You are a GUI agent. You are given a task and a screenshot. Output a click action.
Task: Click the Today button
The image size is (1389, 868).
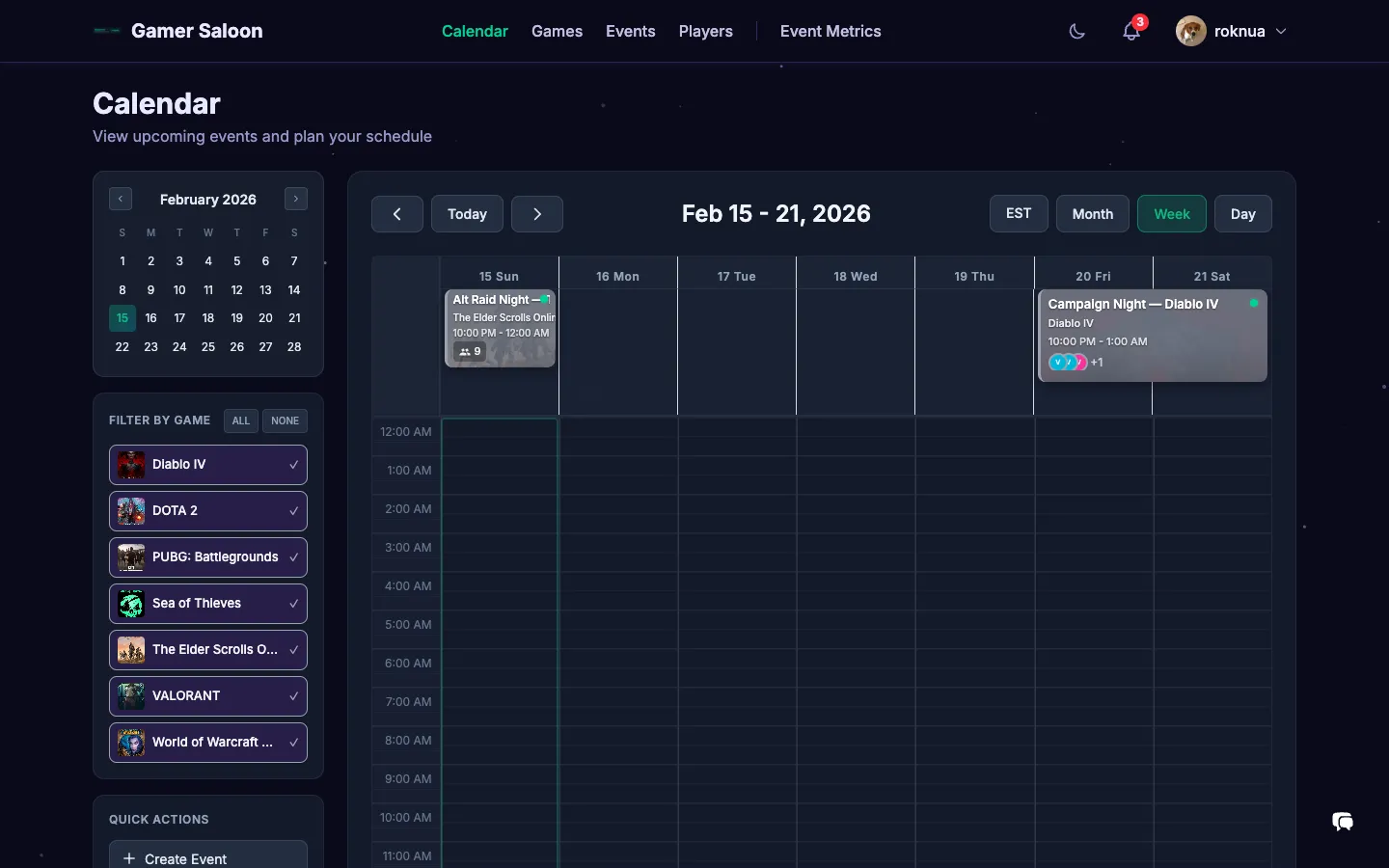pos(467,214)
